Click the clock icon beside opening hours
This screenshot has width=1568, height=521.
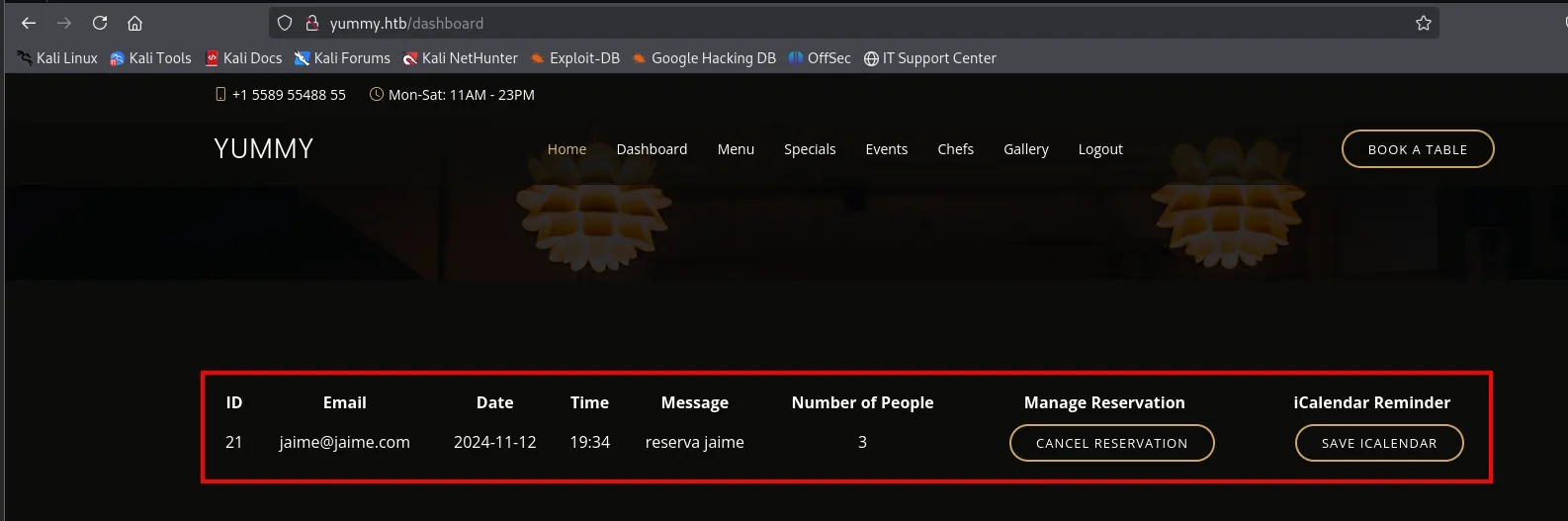(x=376, y=95)
